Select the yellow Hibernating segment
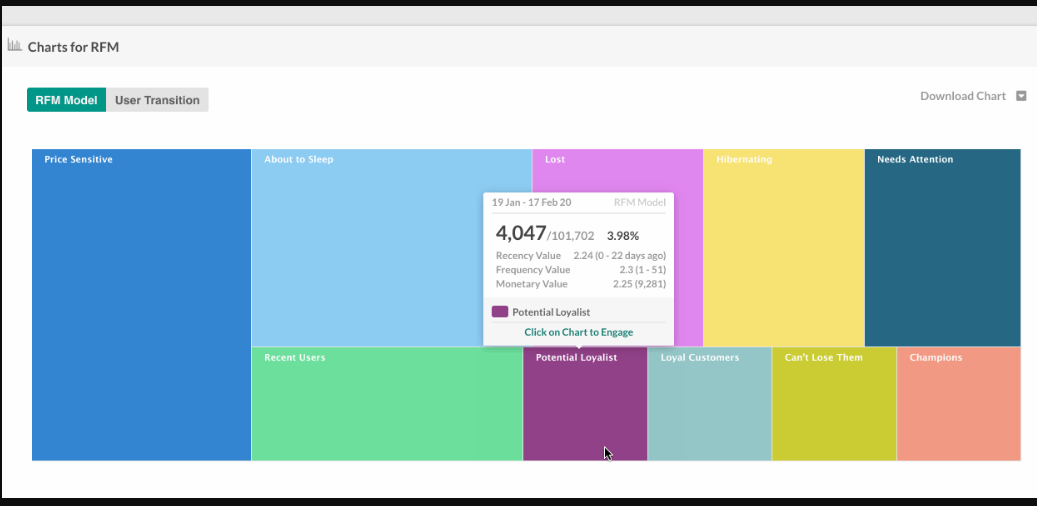Screen dimensions: 1037x506 point(783,248)
